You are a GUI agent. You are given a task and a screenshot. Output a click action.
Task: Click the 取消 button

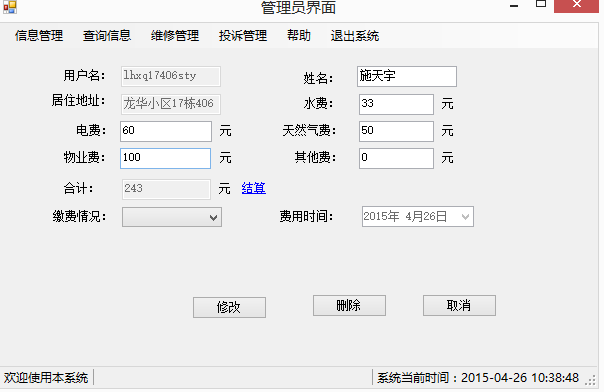pos(459,306)
